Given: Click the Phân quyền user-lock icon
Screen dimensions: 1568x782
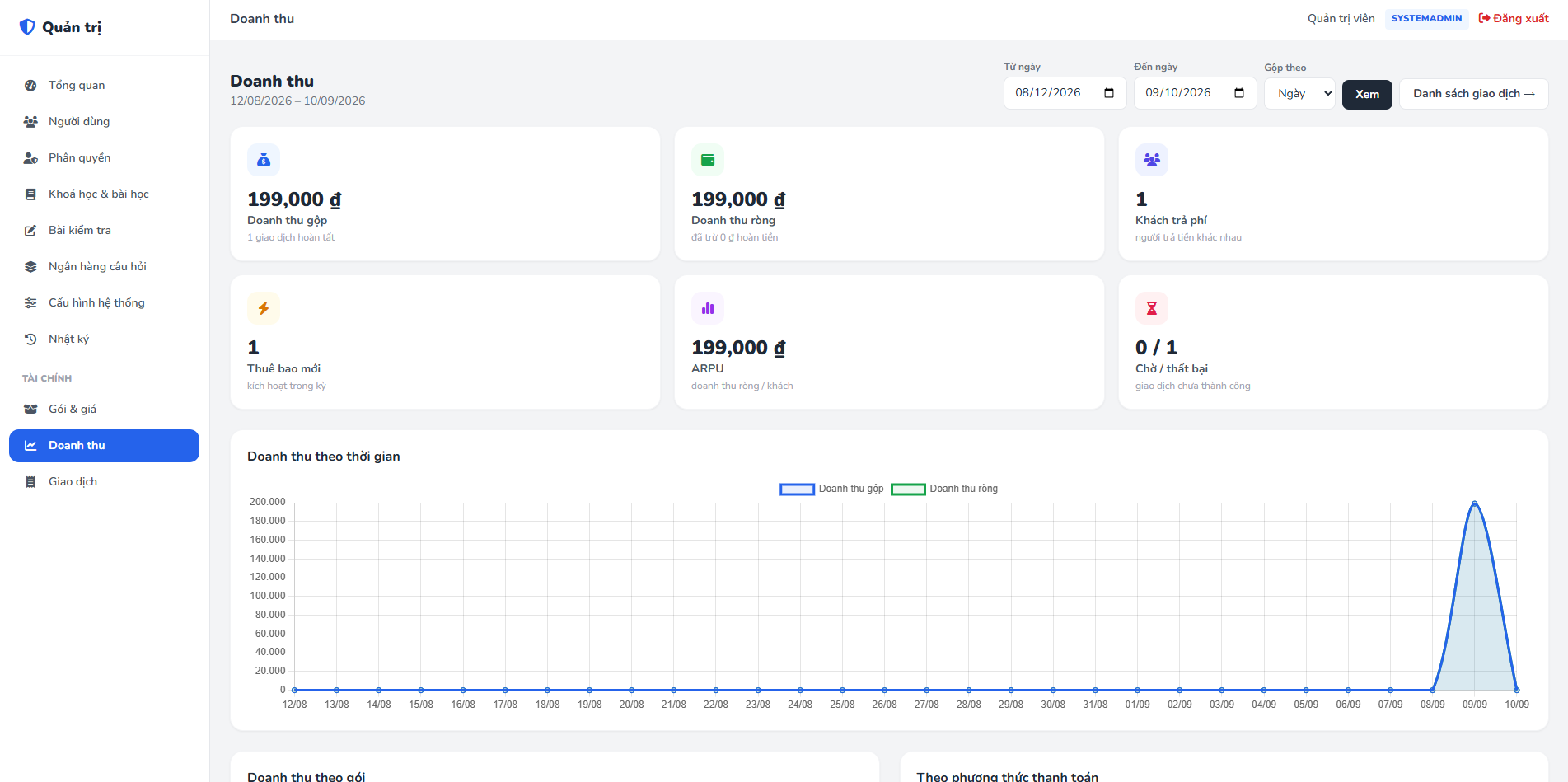Looking at the screenshot, I should [x=30, y=158].
